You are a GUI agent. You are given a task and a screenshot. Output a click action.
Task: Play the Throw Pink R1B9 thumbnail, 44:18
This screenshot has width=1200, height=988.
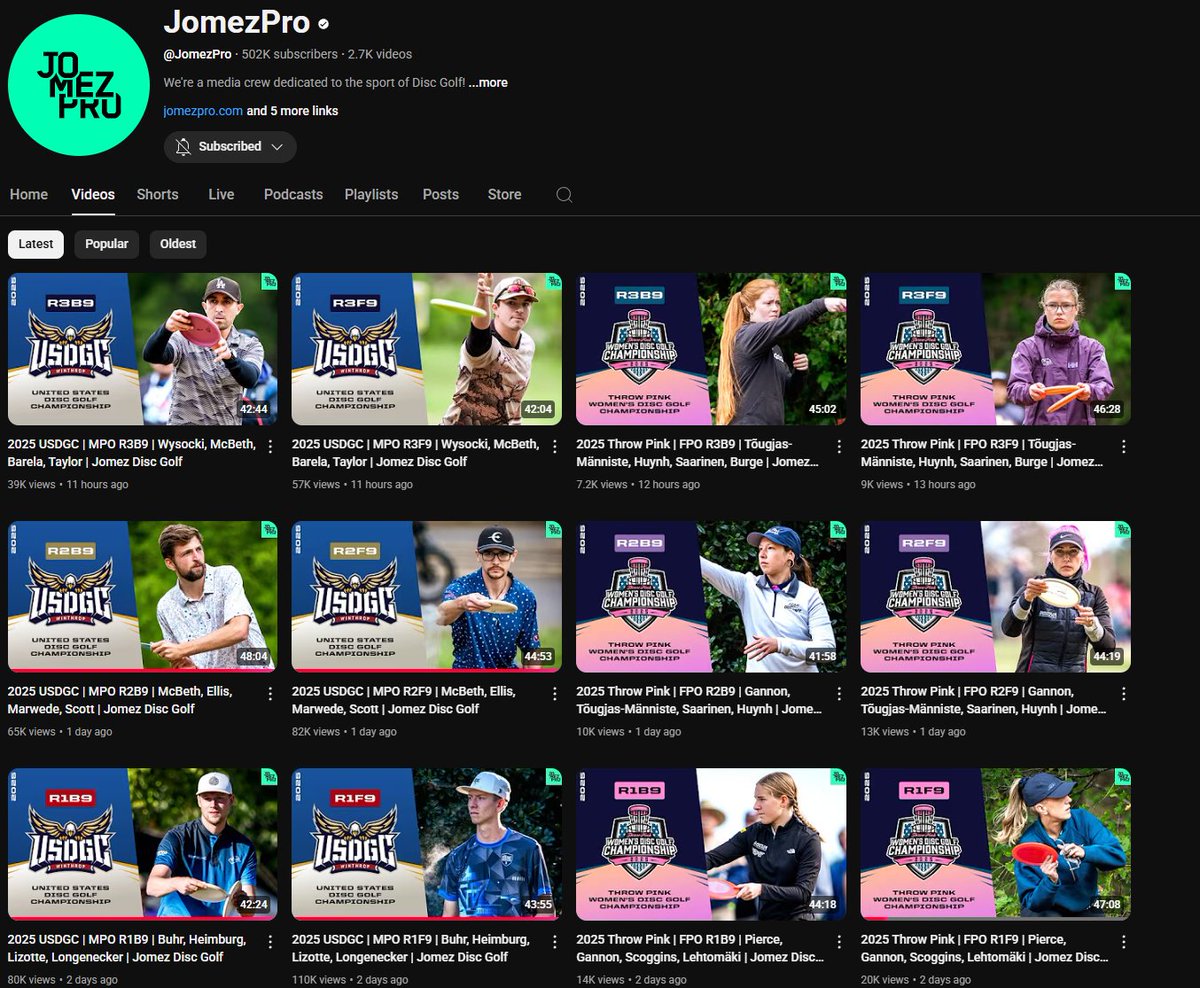[x=711, y=844]
